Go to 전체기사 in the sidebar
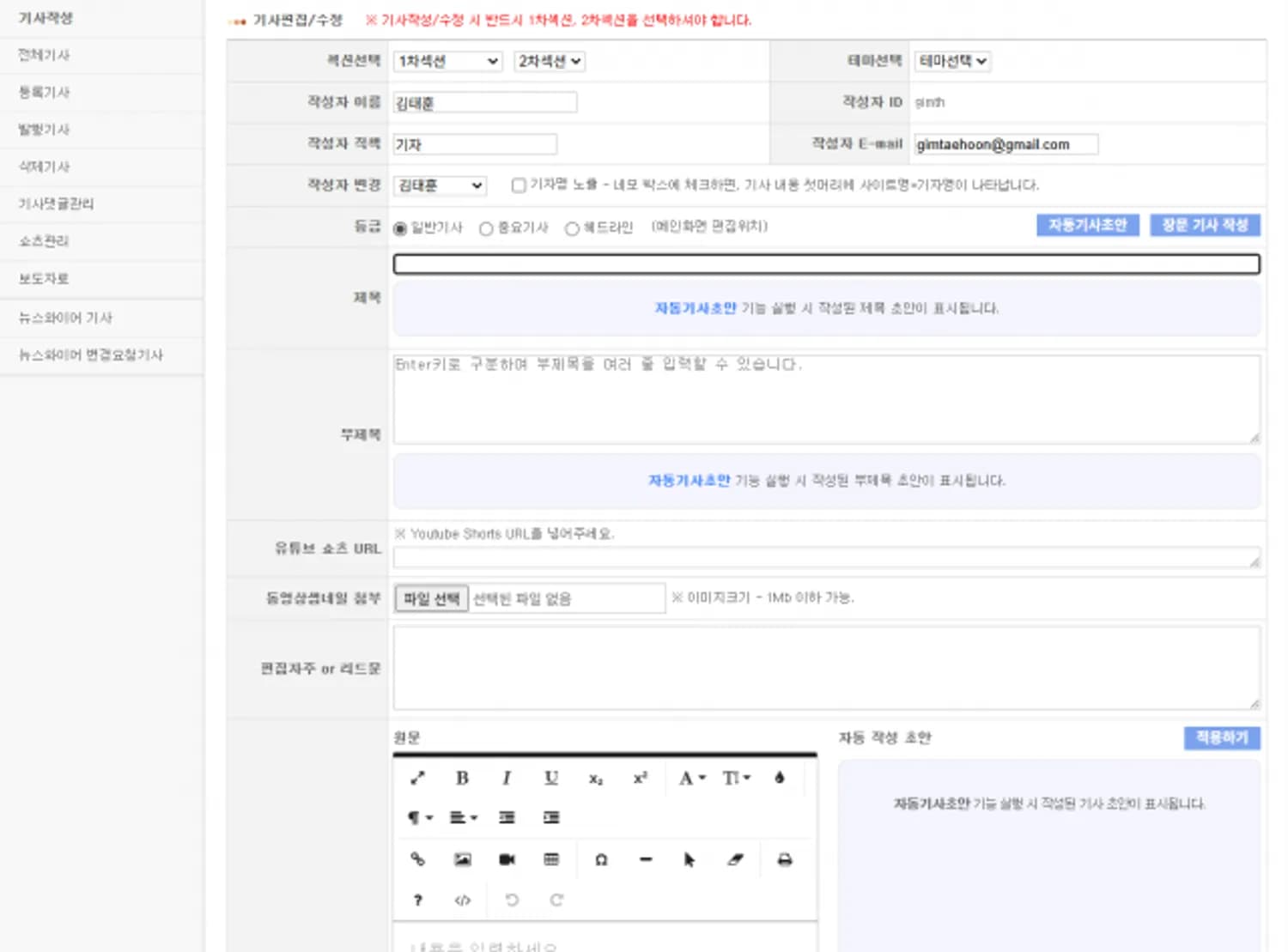This screenshot has width=1288, height=952. 45,55
